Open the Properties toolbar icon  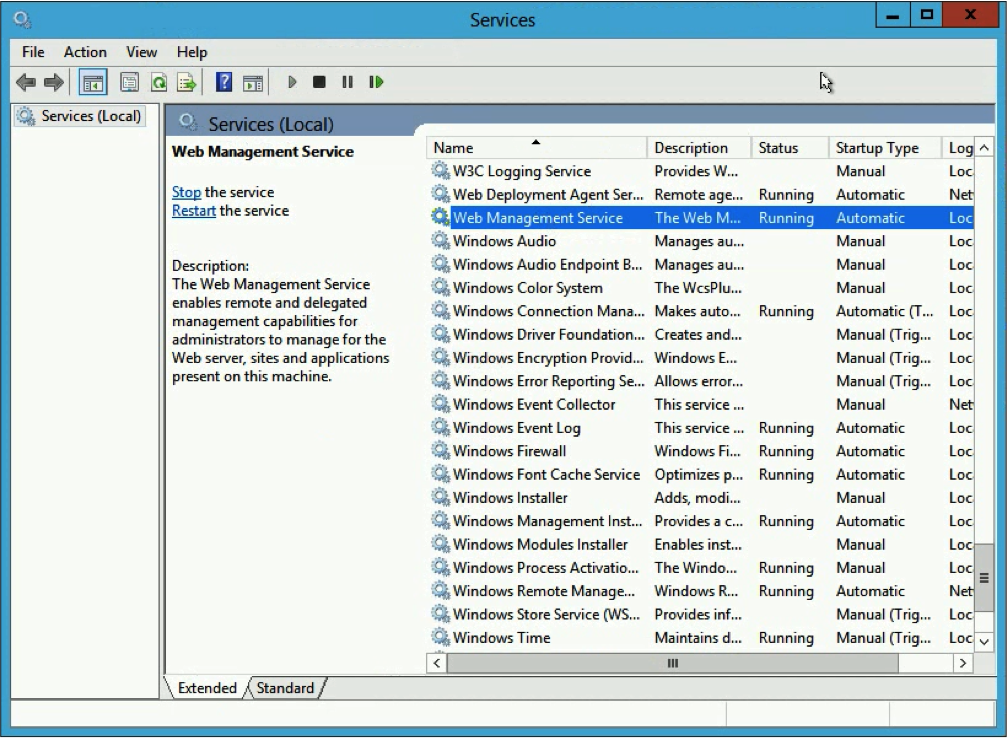130,82
